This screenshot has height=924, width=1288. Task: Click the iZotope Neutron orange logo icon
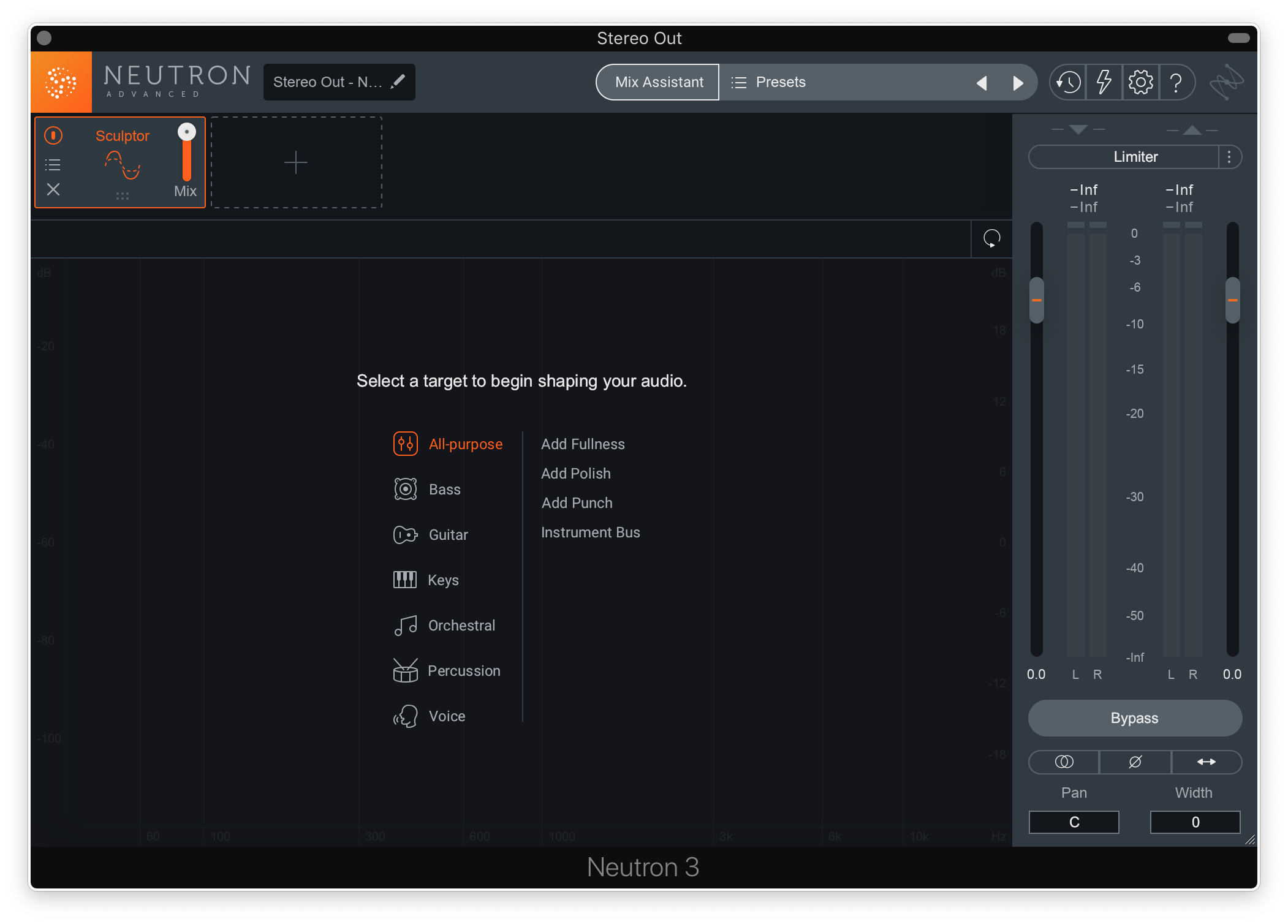coord(61,82)
